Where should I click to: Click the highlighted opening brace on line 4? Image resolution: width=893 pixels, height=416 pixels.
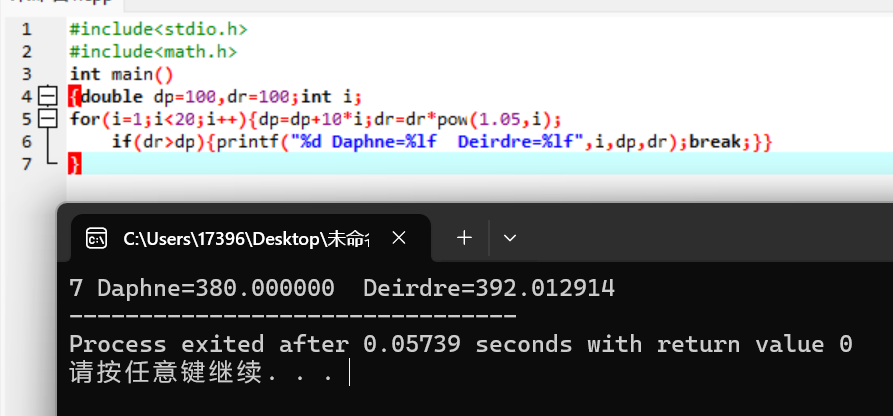point(75,96)
